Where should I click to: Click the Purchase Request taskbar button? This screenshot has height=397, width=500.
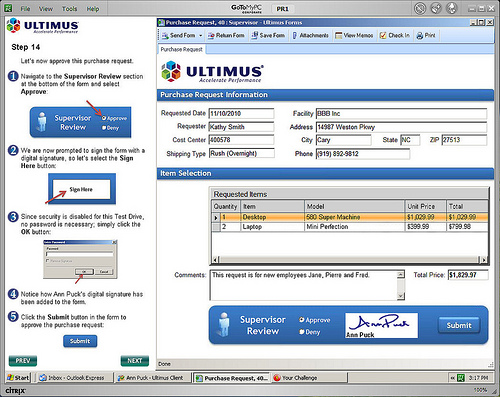click(x=232, y=378)
